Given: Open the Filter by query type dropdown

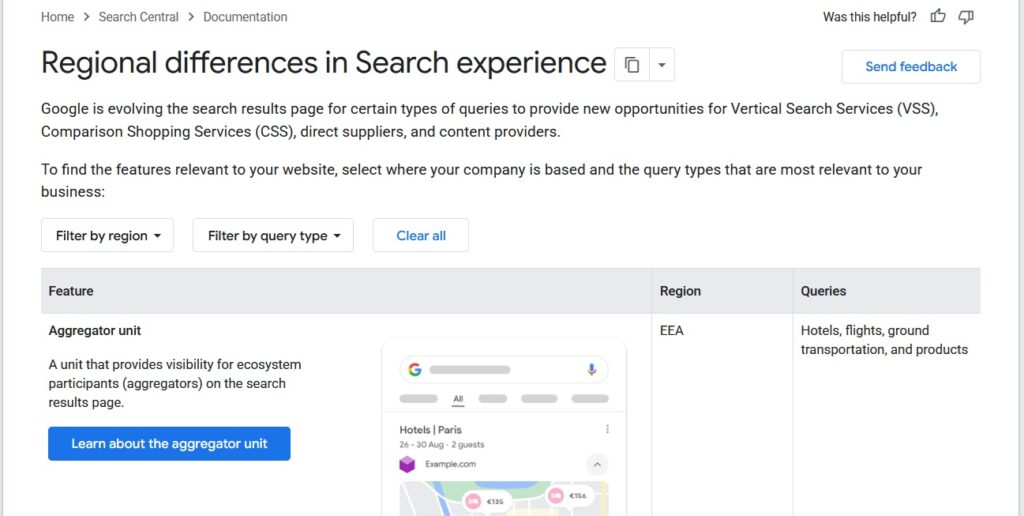Looking at the screenshot, I should tap(273, 235).
